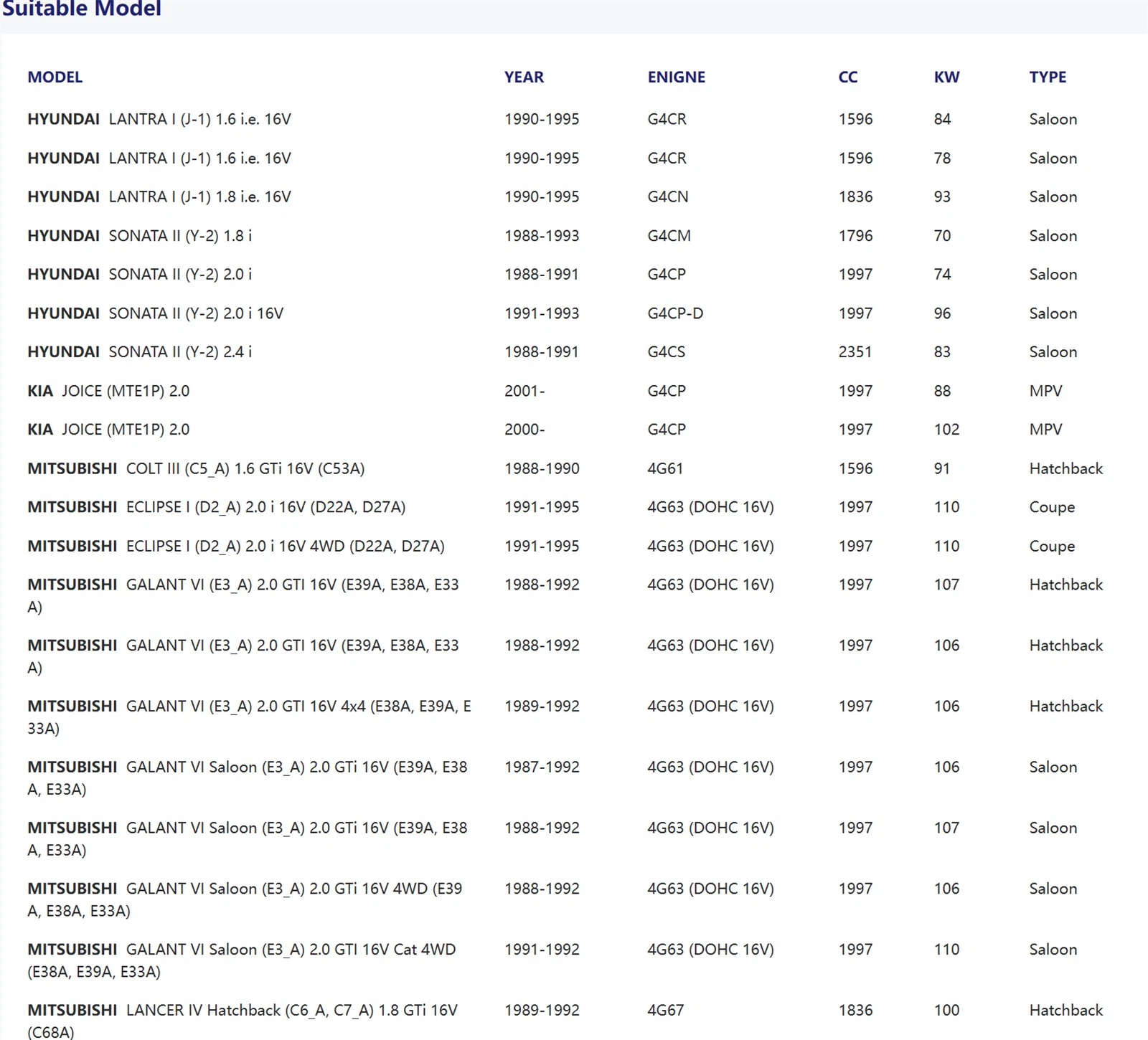
Task: Click Hatchback type in COLT III row
Action: pos(1065,468)
